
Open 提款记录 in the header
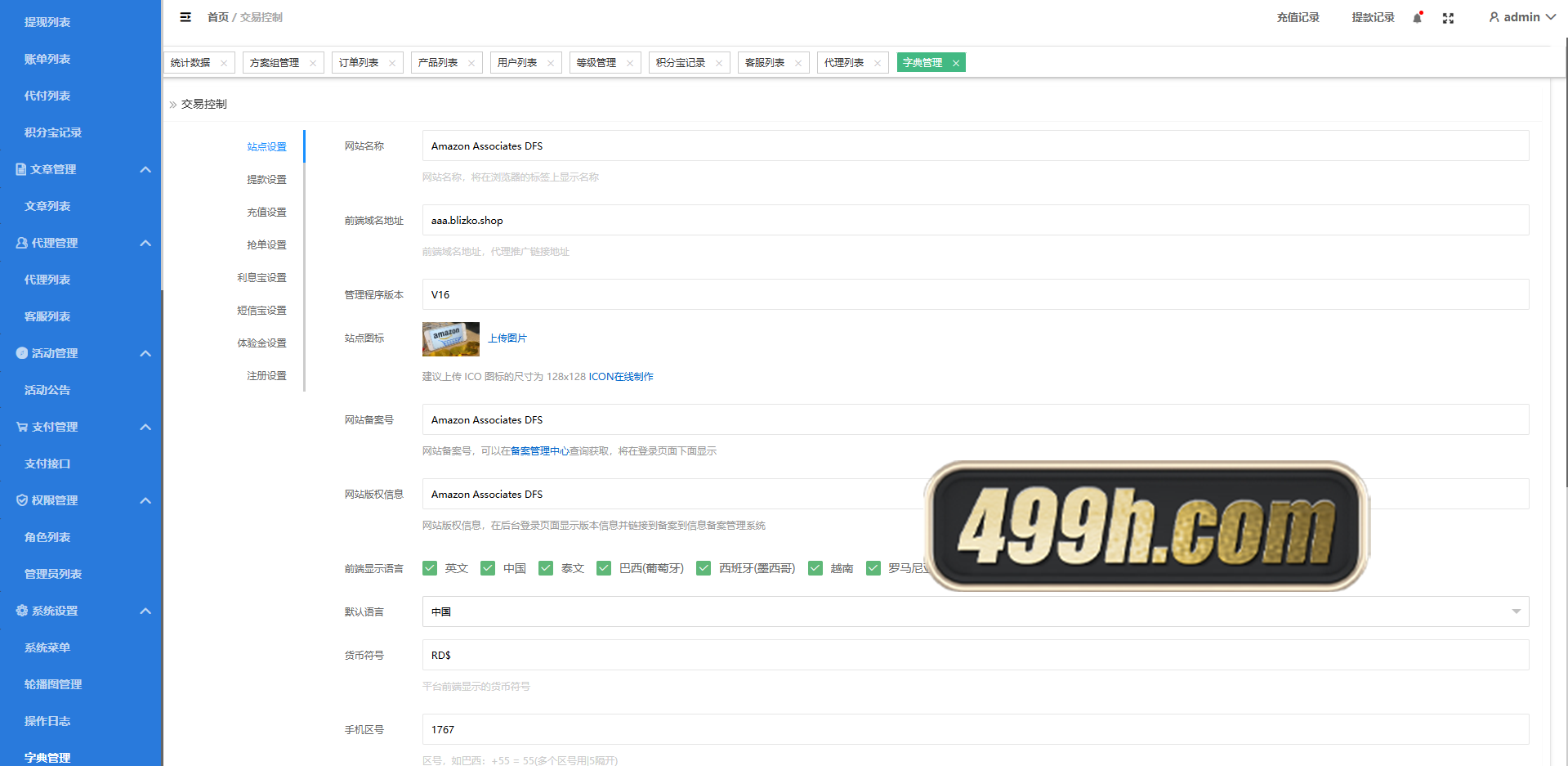click(x=1374, y=17)
